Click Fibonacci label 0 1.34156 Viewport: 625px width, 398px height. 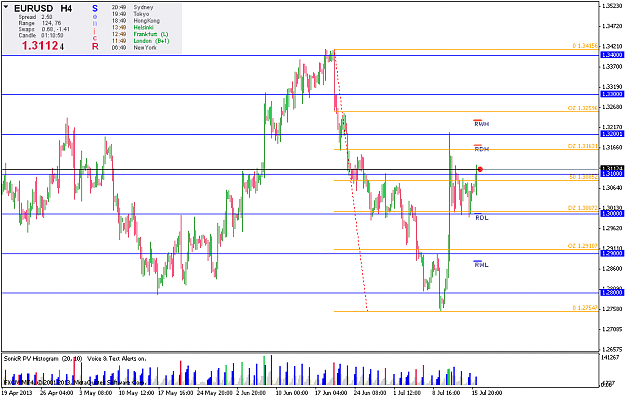coord(585,46)
